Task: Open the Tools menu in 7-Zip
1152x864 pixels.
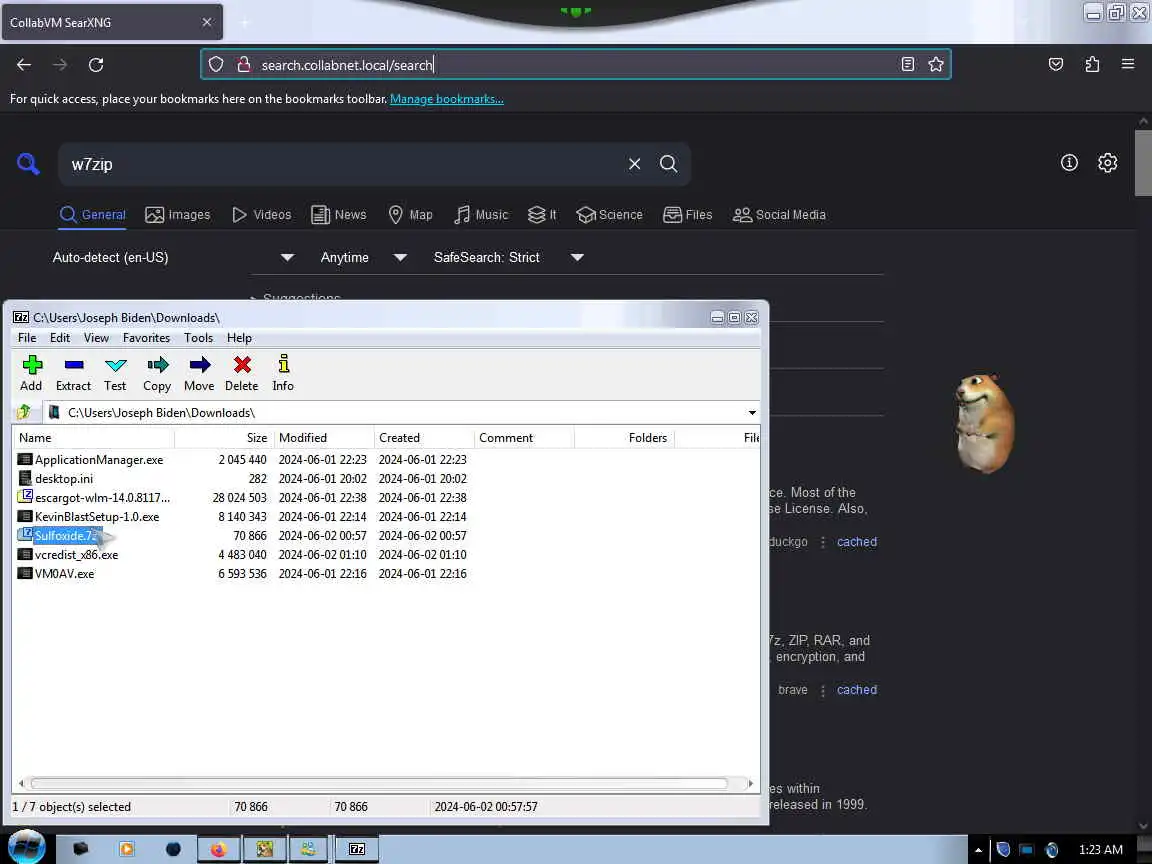Action: [x=198, y=338]
